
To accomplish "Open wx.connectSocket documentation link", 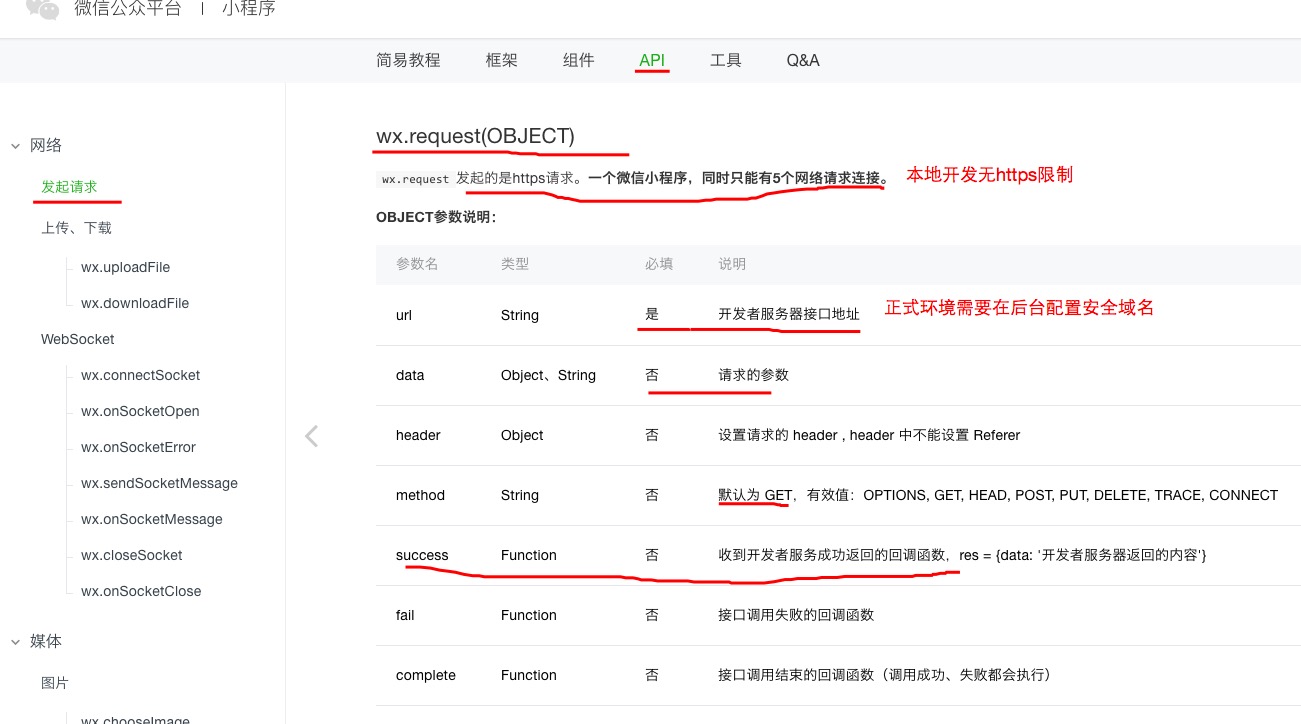I will click(140, 375).
